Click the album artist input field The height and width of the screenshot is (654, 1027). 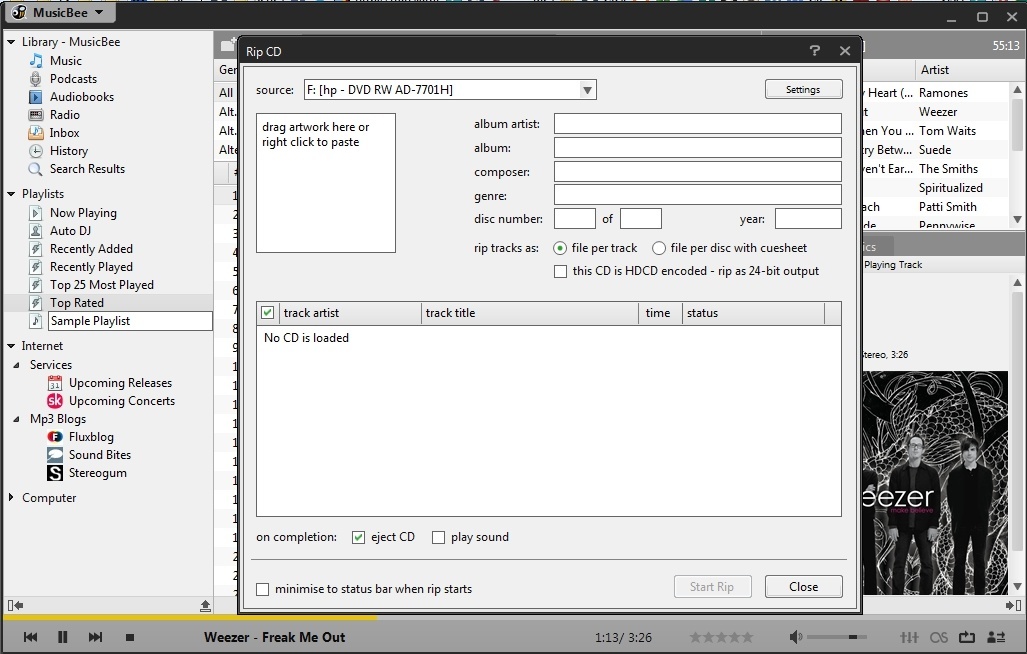coord(698,124)
